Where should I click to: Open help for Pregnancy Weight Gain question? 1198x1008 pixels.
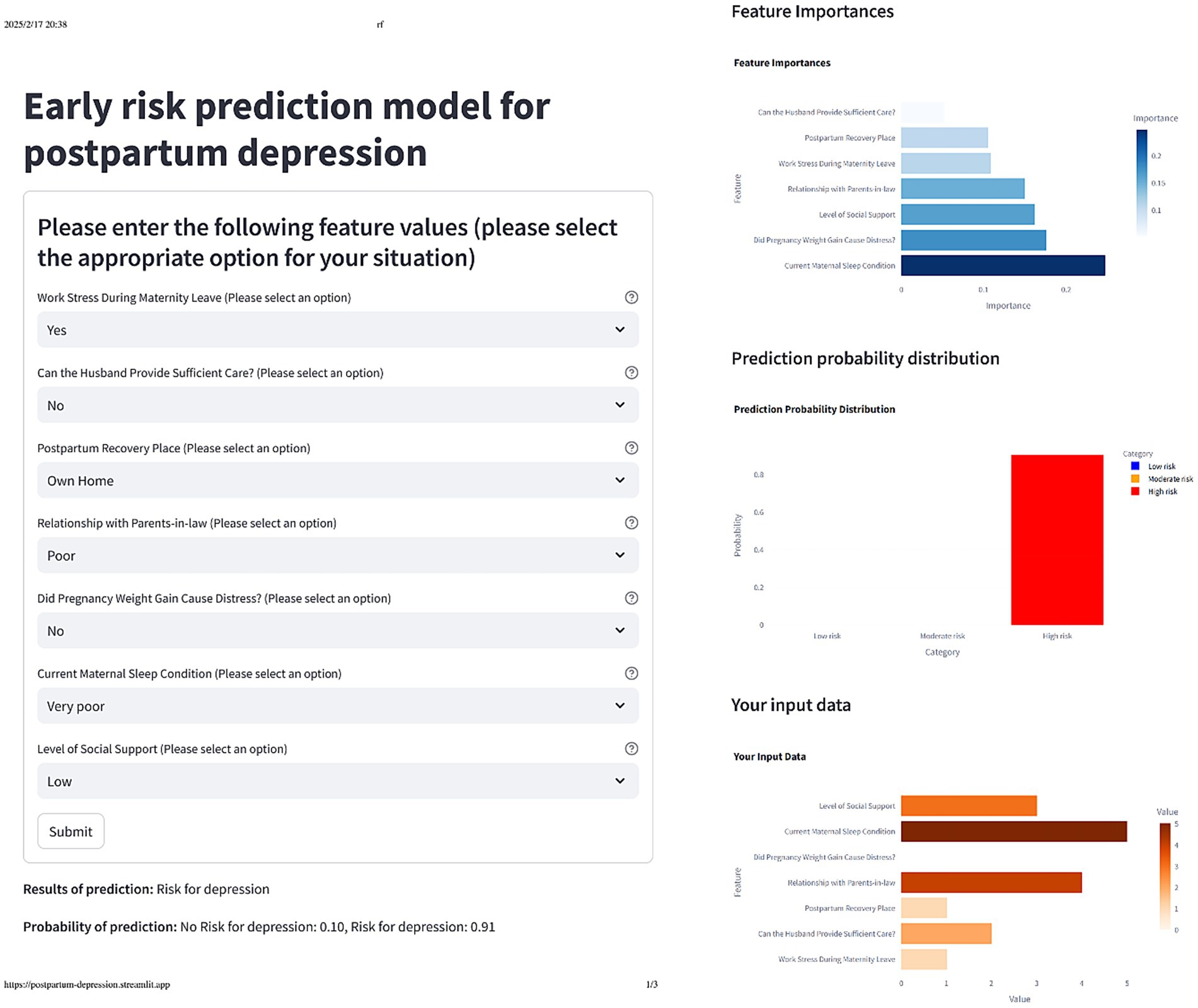[x=632, y=598]
